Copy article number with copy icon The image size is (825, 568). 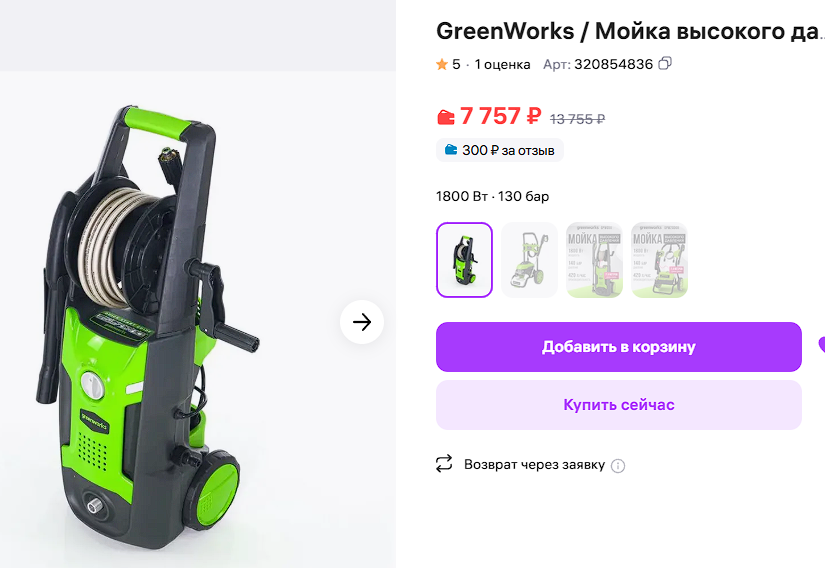pos(665,64)
